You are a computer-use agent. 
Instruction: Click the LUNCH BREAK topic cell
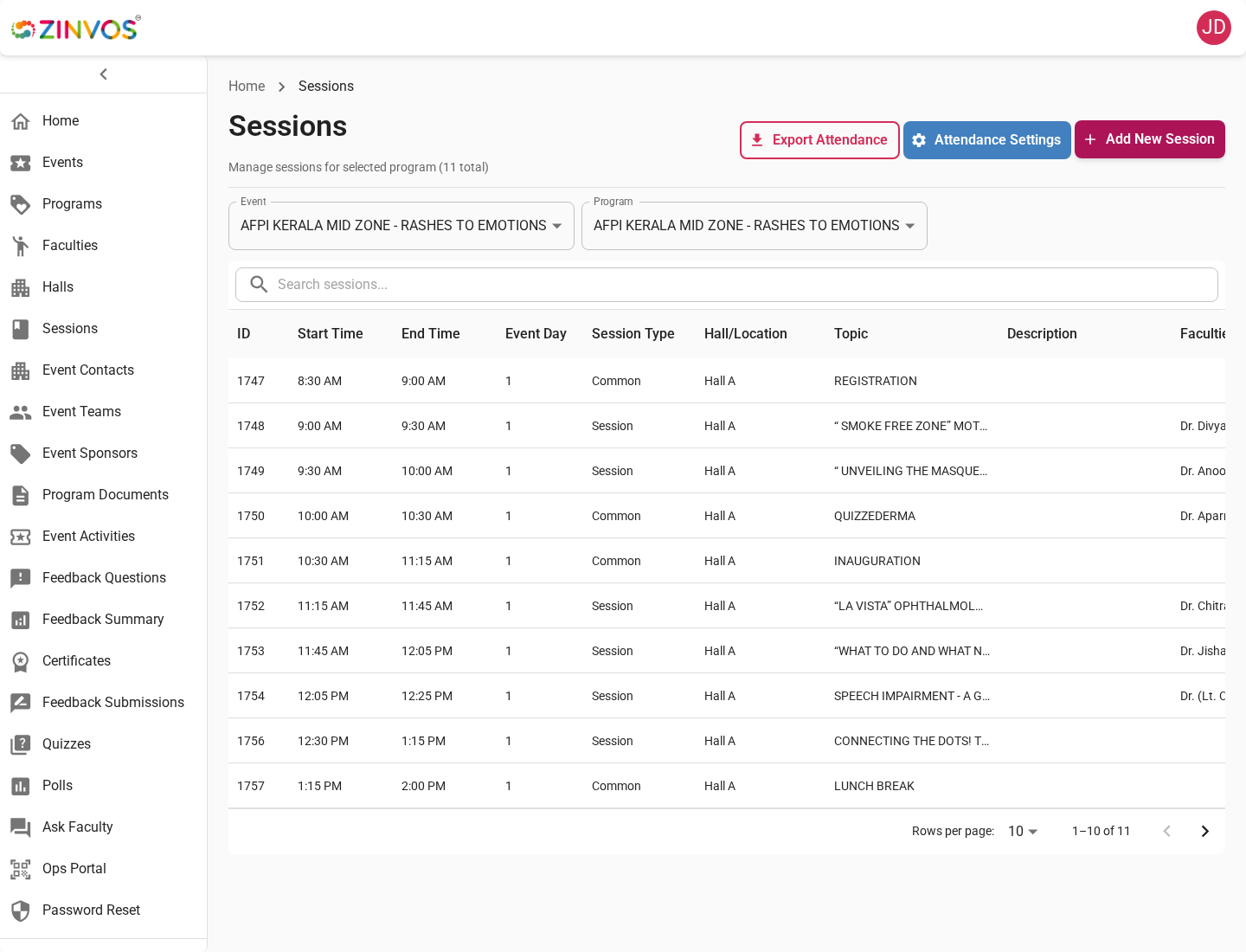tap(874, 786)
